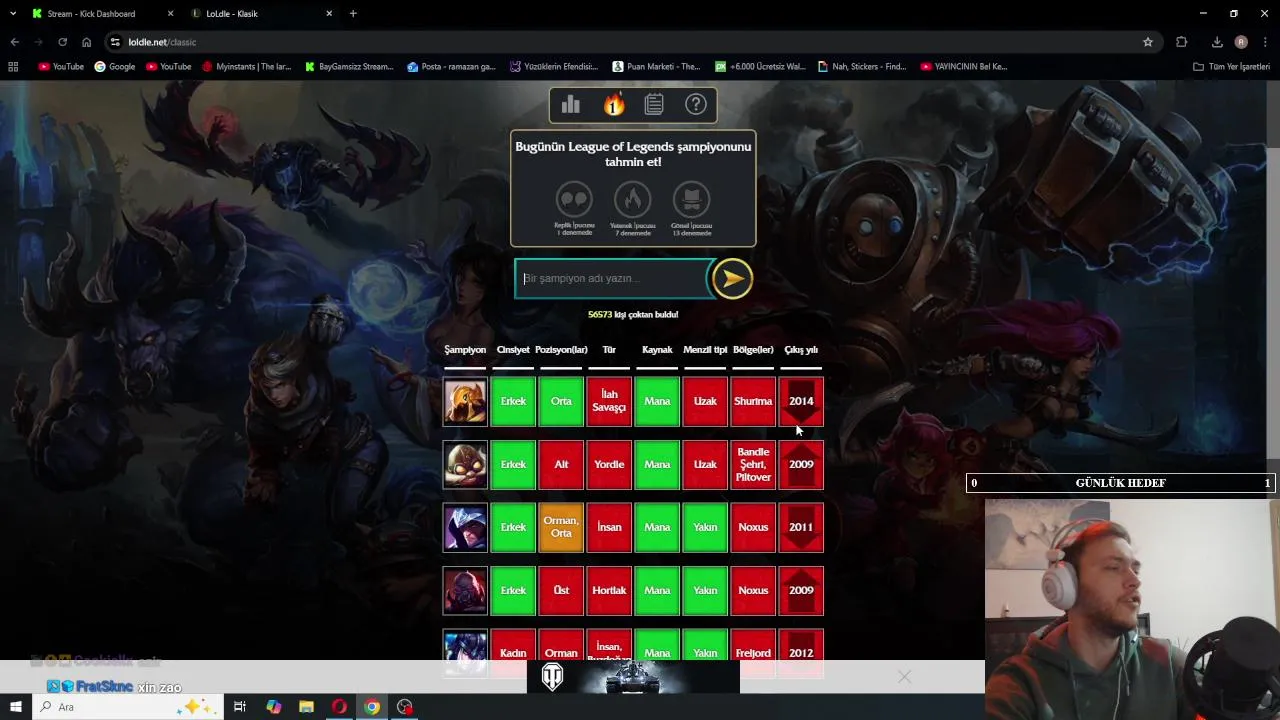This screenshot has width=1280, height=720.
Task: Close the Stream - Kick Dashboard tab
Action: [x=170, y=14]
